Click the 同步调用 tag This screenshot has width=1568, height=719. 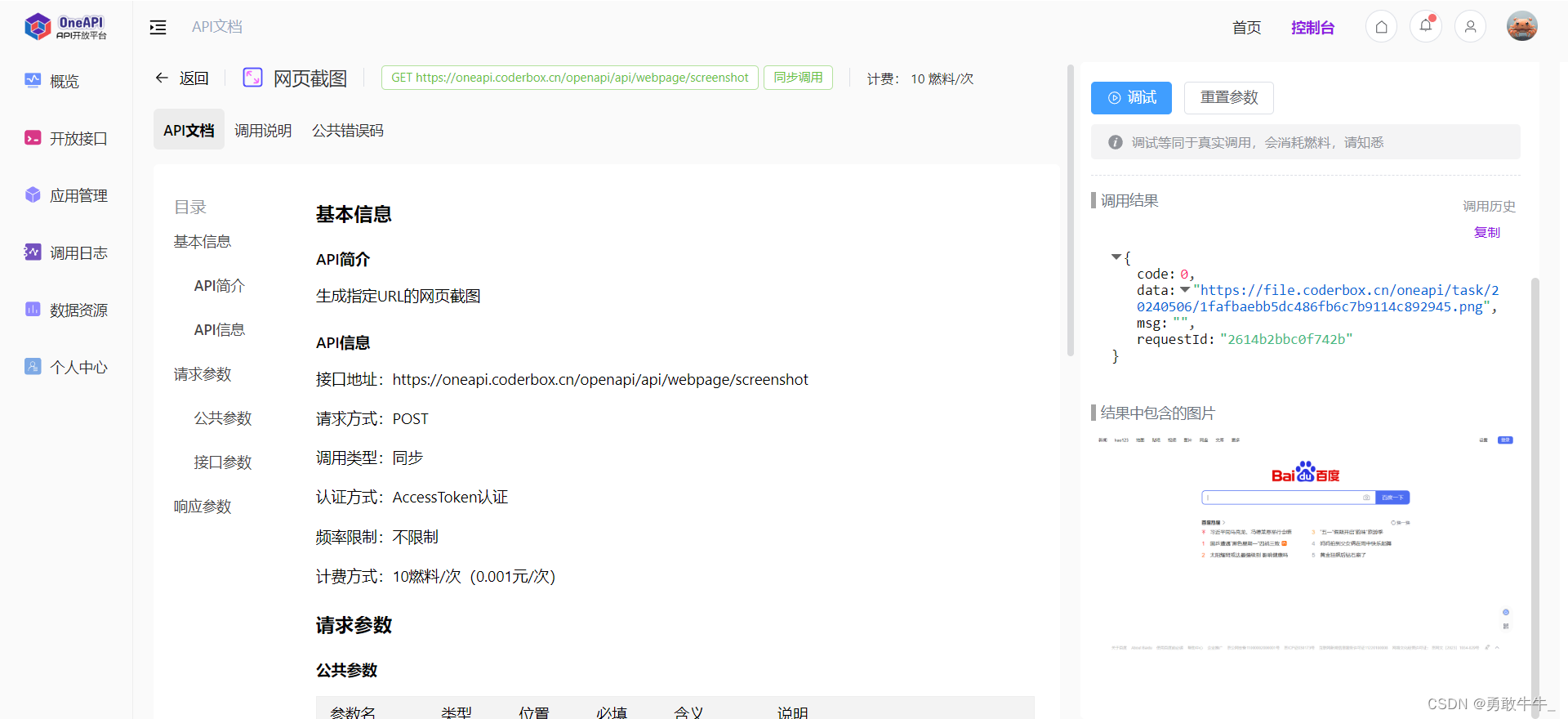point(798,78)
